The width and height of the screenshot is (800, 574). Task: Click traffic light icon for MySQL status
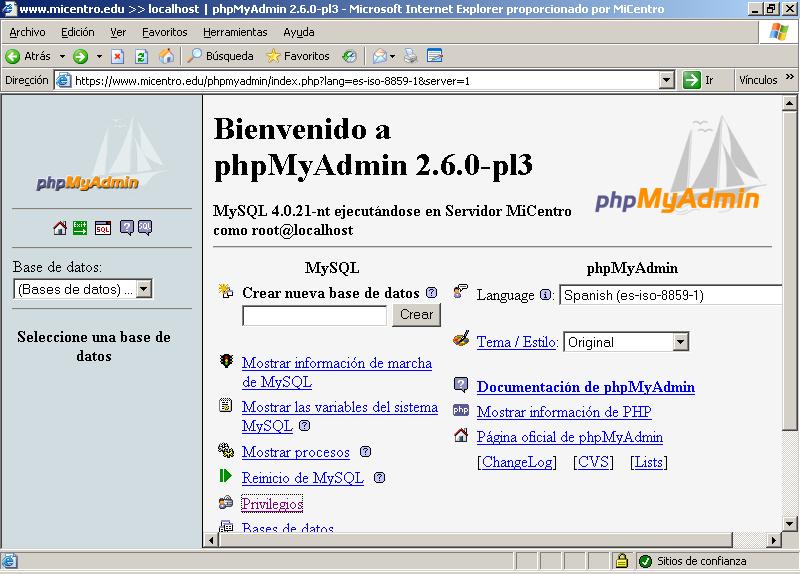(x=226, y=361)
